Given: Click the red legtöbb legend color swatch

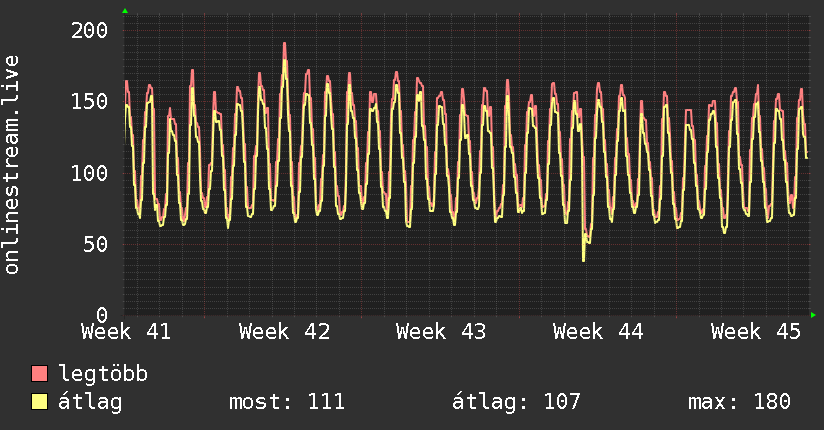Looking at the screenshot, I should pyautogui.click(x=40, y=374).
